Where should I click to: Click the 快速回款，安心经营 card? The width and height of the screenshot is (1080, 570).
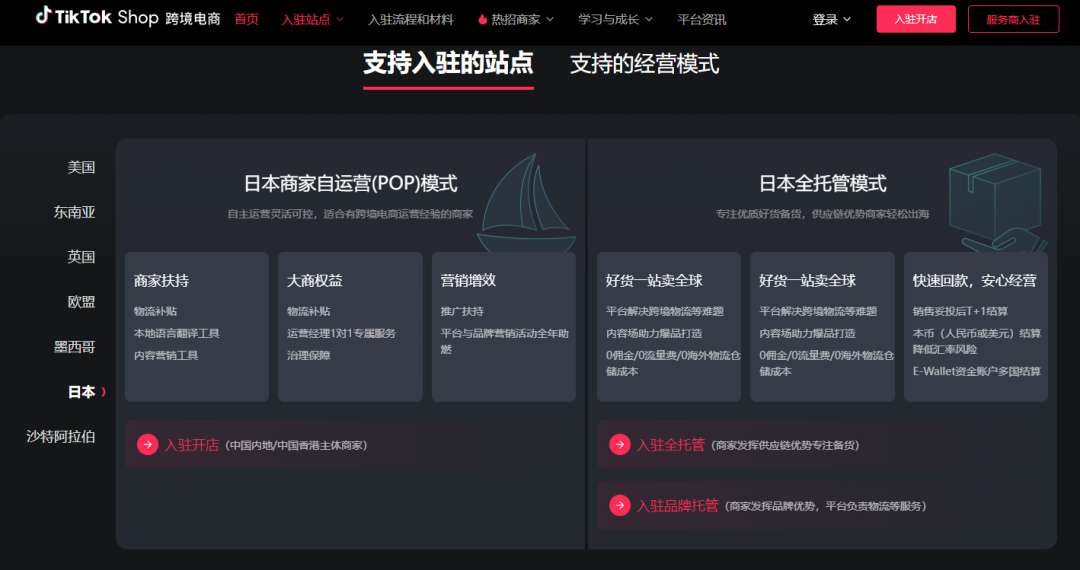coord(975,326)
